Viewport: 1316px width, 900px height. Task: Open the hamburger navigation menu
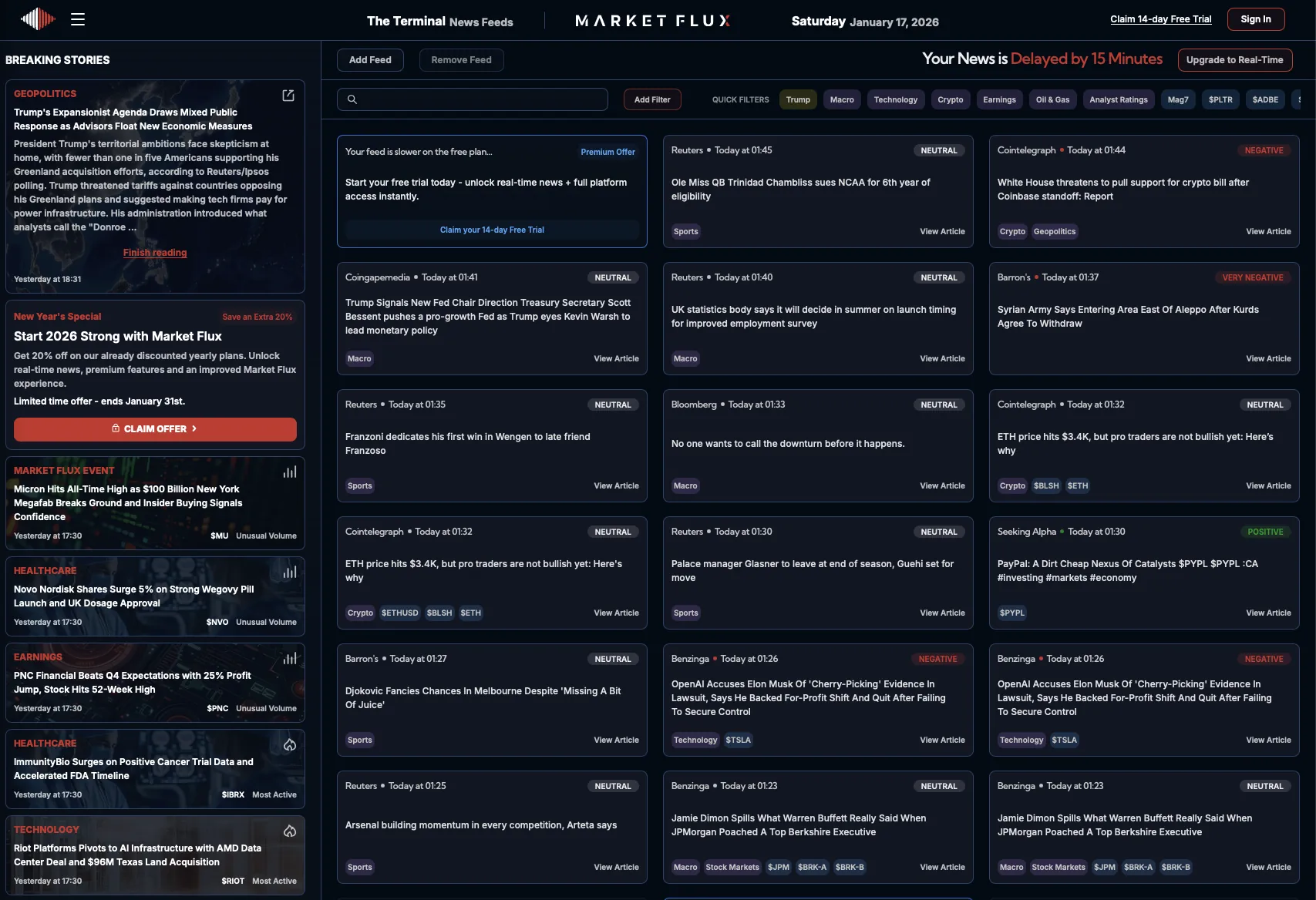78,19
